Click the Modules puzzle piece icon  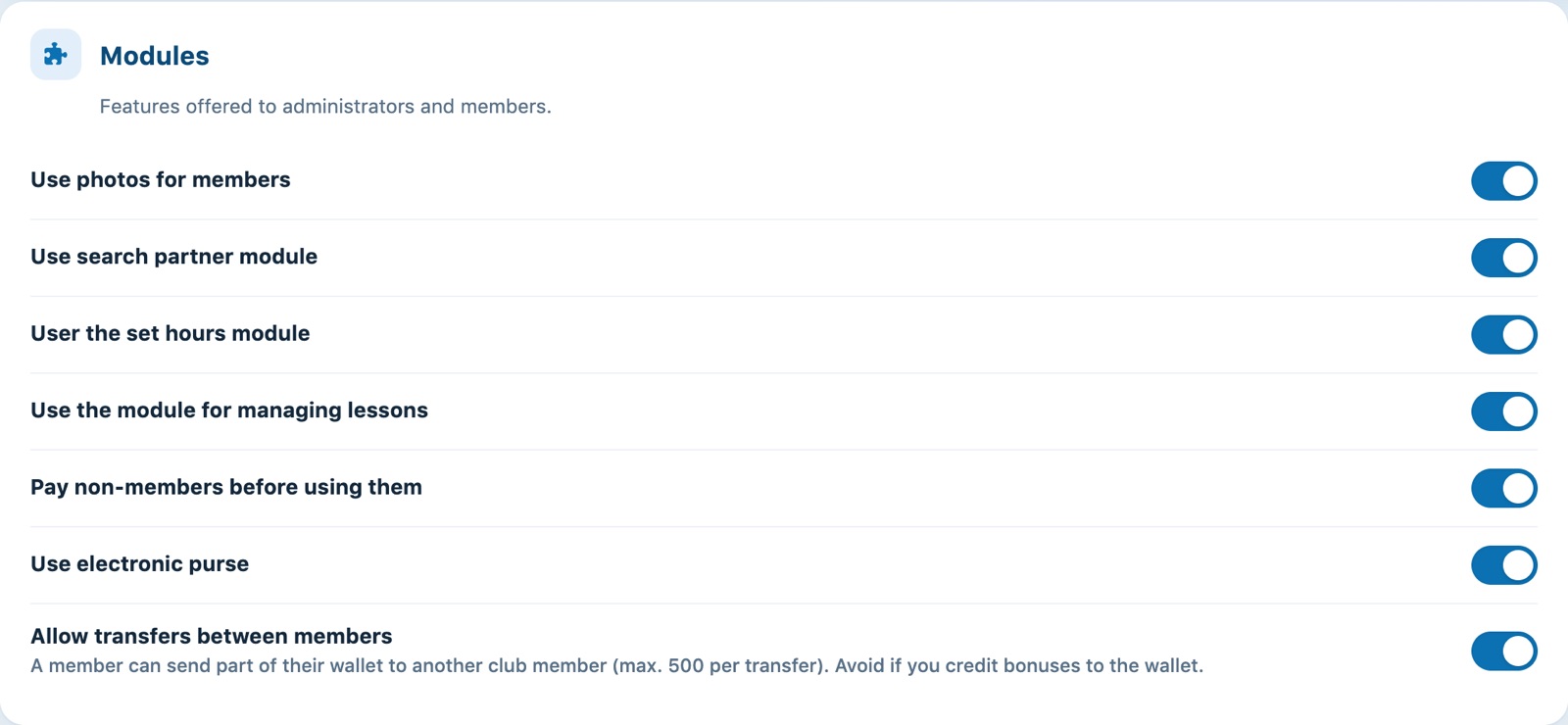(56, 55)
